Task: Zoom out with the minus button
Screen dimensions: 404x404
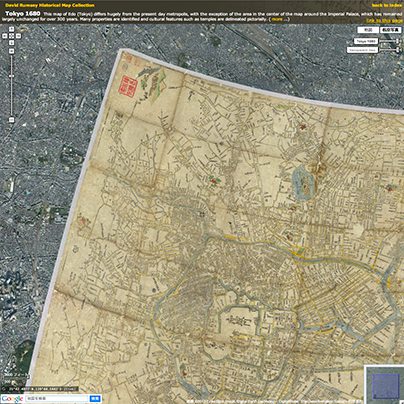Action: pos(11,119)
